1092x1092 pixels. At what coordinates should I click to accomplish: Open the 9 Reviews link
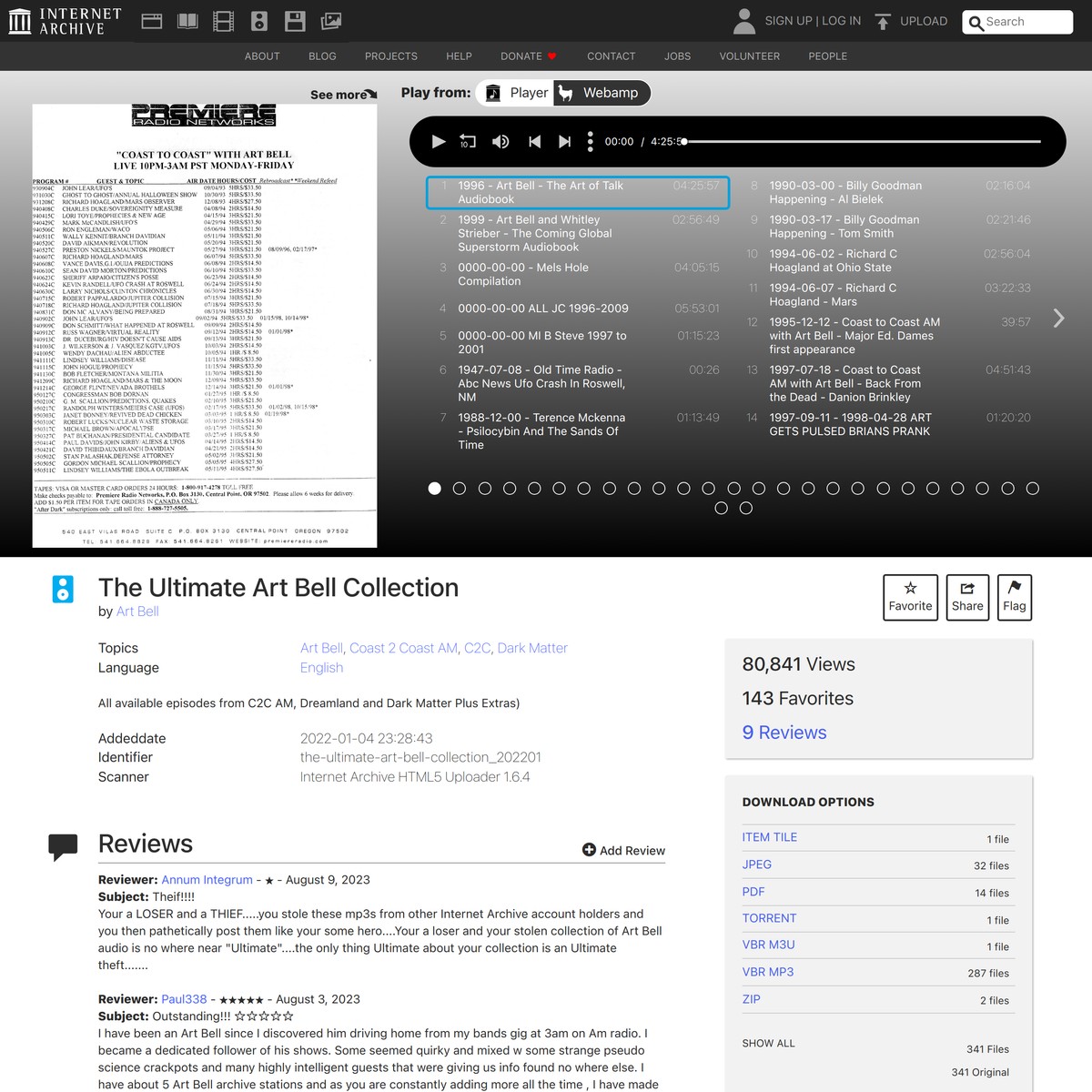coord(784,733)
